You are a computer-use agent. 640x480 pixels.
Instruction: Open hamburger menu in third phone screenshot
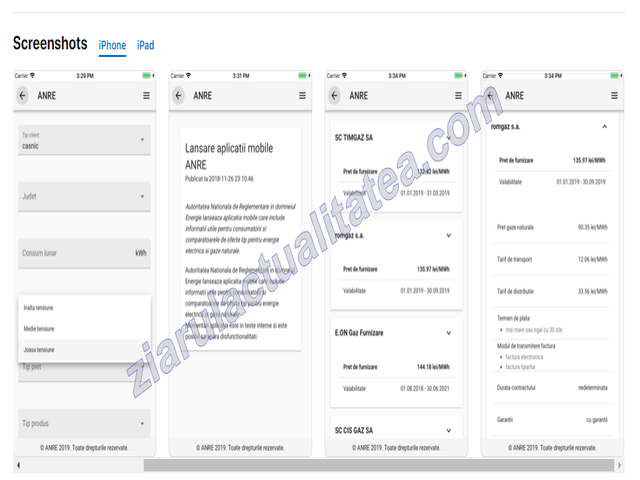click(x=459, y=96)
